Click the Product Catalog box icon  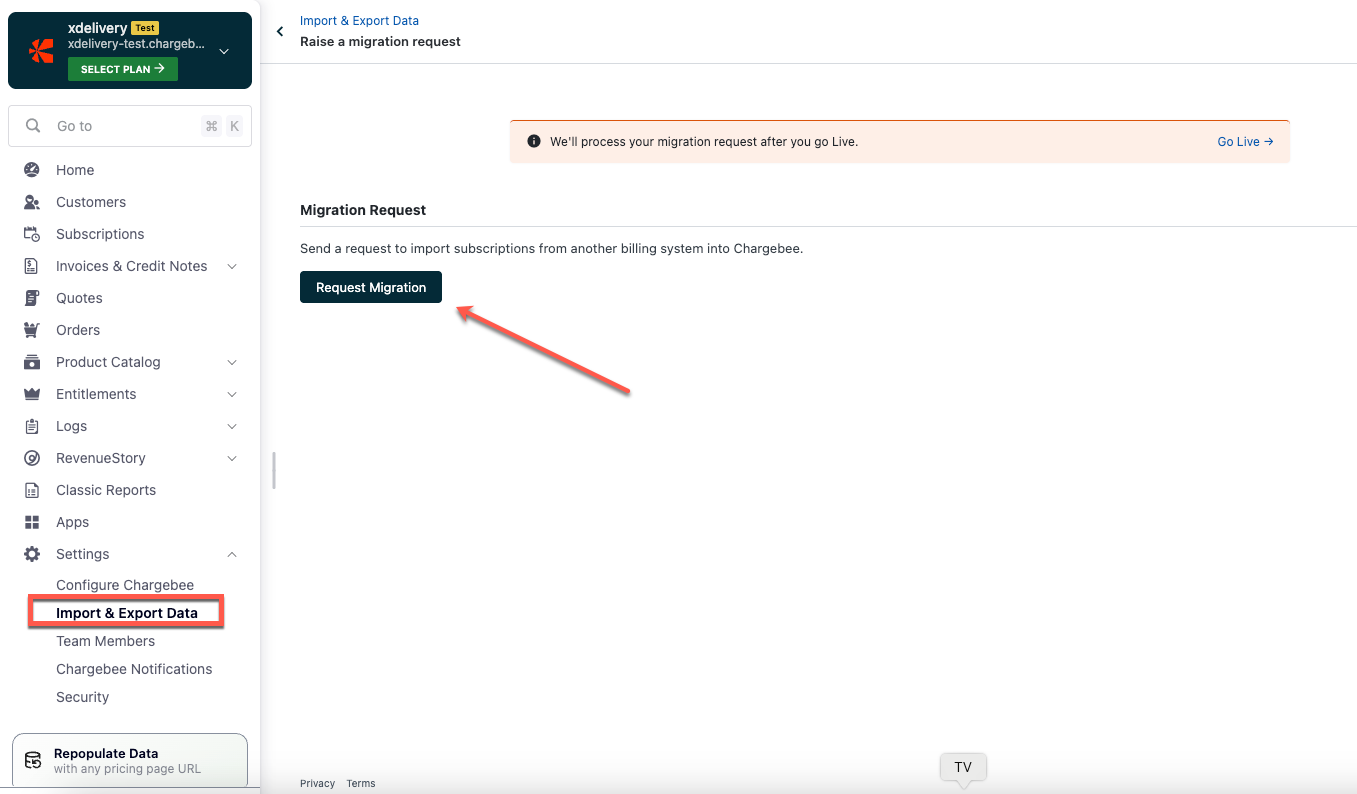(x=33, y=362)
